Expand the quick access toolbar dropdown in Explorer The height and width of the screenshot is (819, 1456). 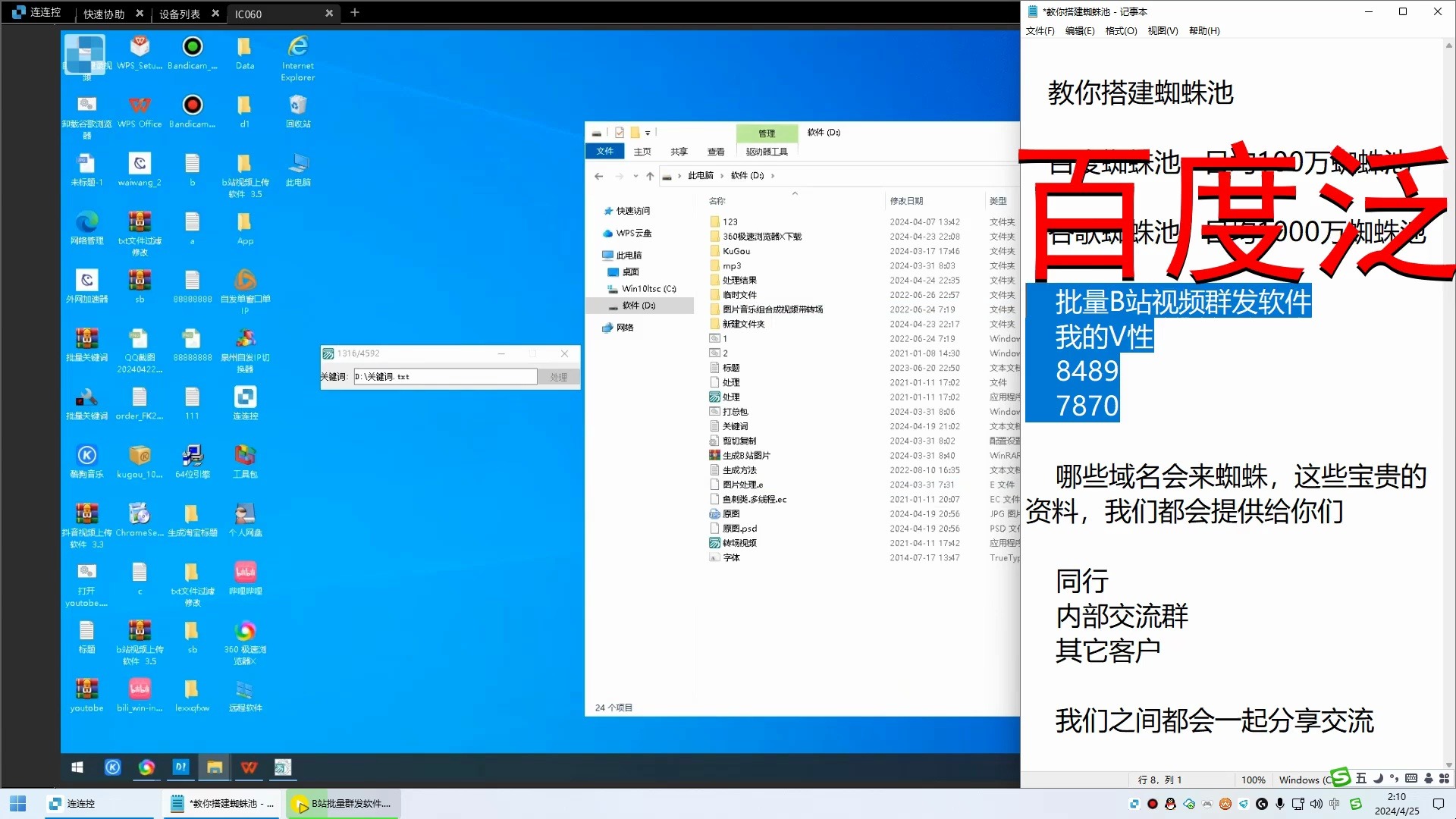coord(648,133)
